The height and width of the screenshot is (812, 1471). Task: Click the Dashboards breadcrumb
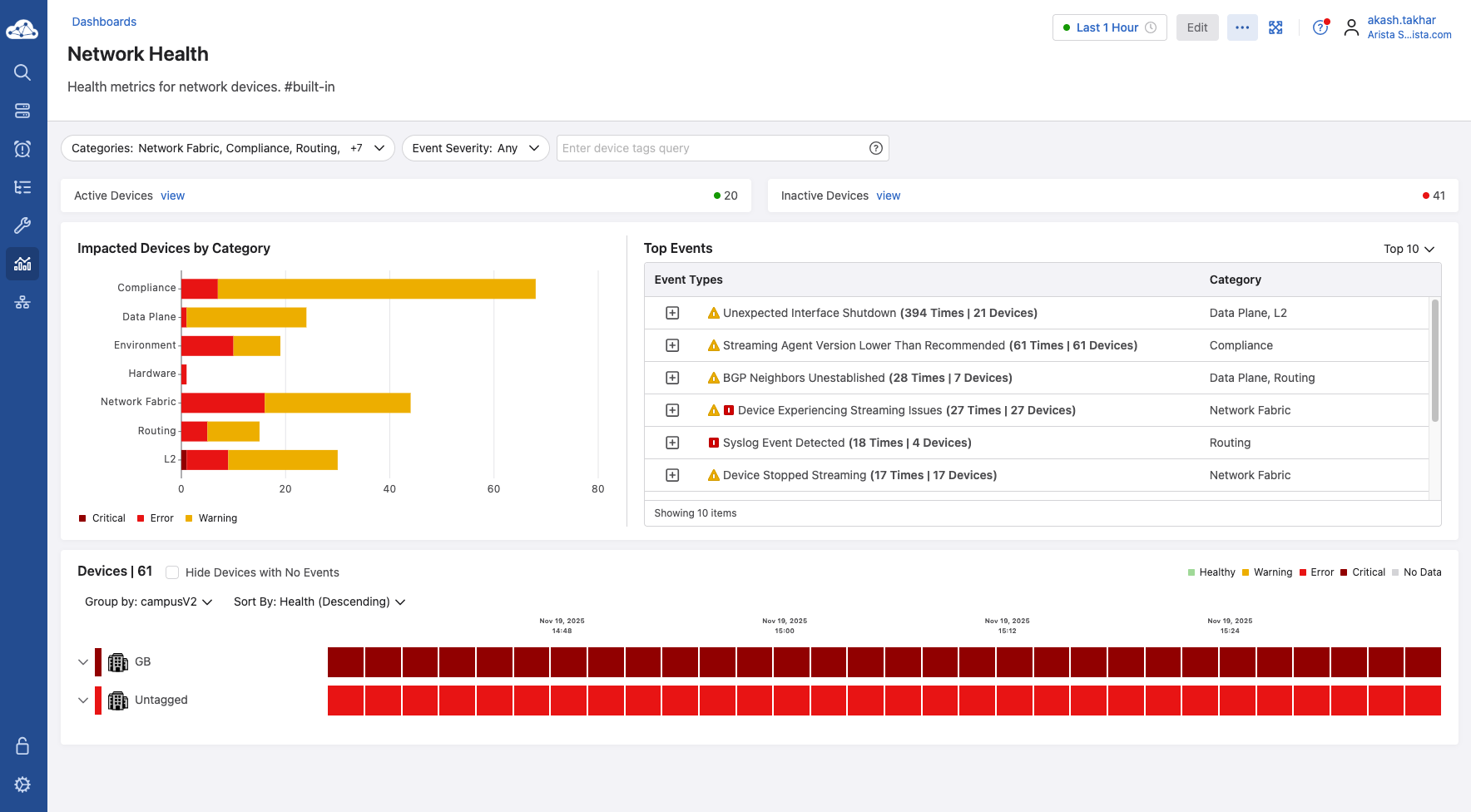click(104, 22)
